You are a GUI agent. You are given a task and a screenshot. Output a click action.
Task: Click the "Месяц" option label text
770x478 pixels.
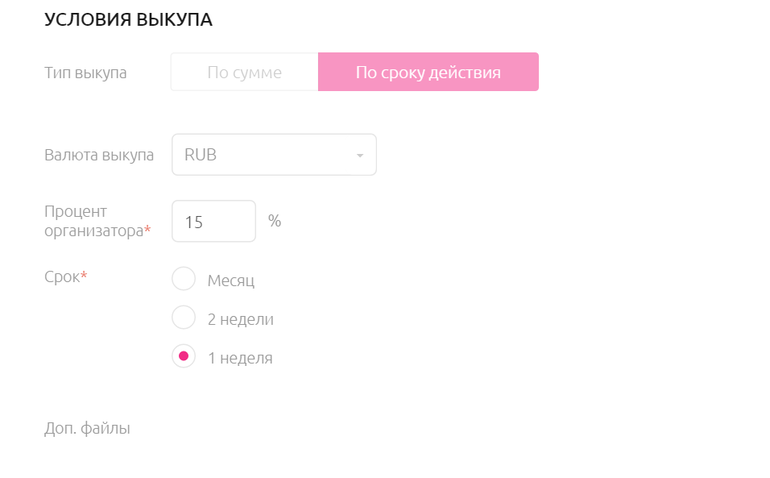(231, 280)
